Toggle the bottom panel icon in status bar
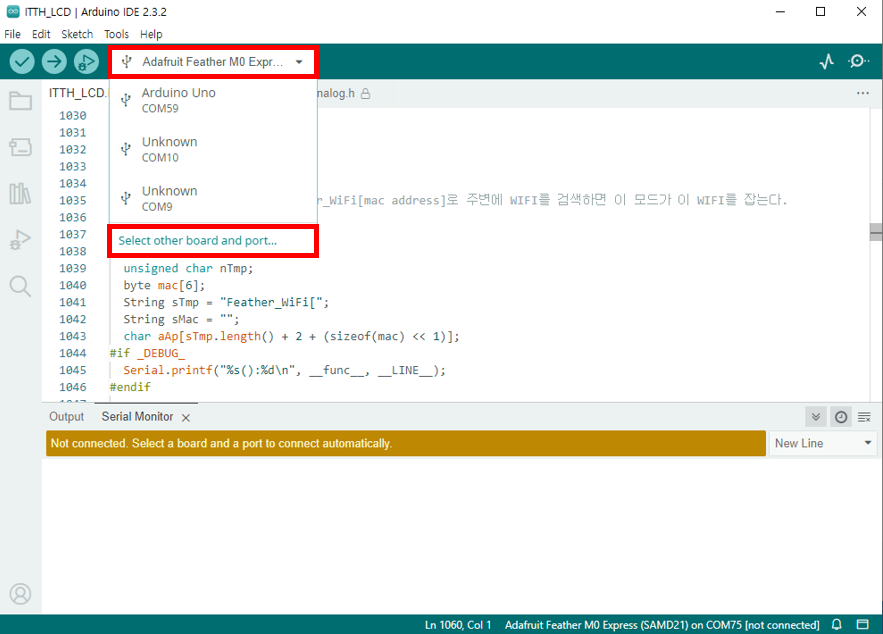This screenshot has width=883, height=634. pyautogui.click(x=863, y=624)
